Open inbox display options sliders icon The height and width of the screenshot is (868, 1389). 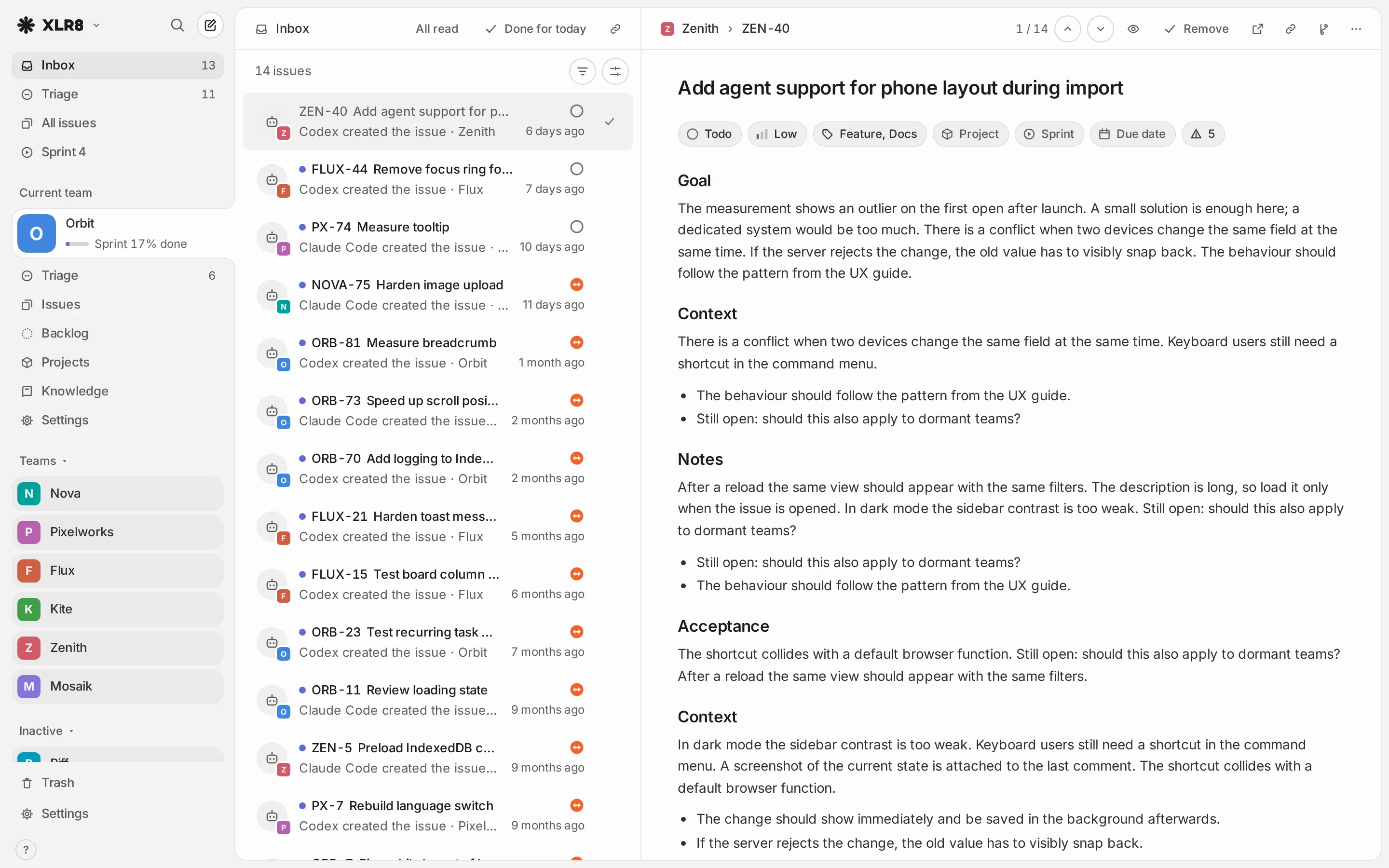point(615,71)
